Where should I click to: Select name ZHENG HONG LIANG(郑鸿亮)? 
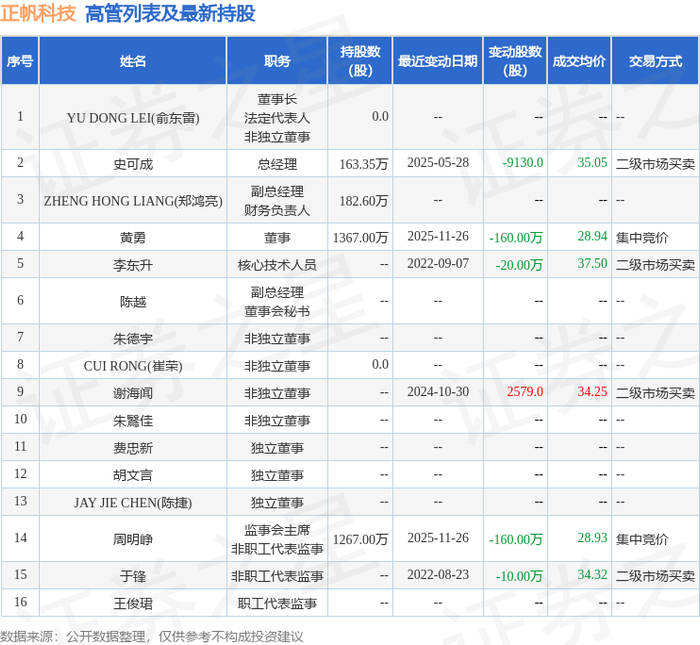133,201
